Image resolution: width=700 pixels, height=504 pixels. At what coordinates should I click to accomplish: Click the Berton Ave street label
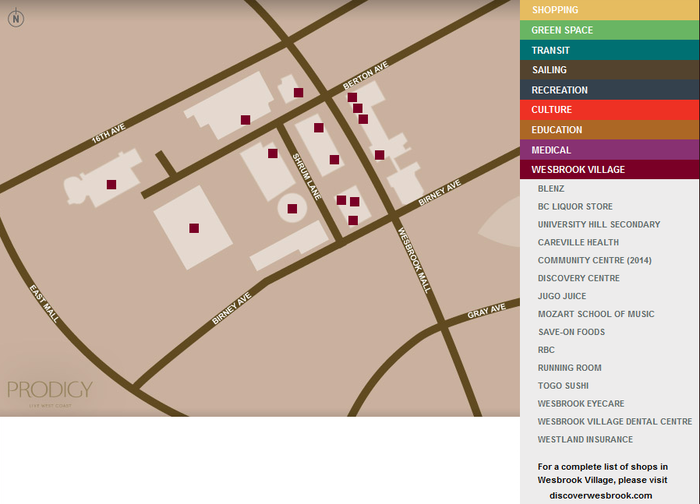tap(366, 75)
